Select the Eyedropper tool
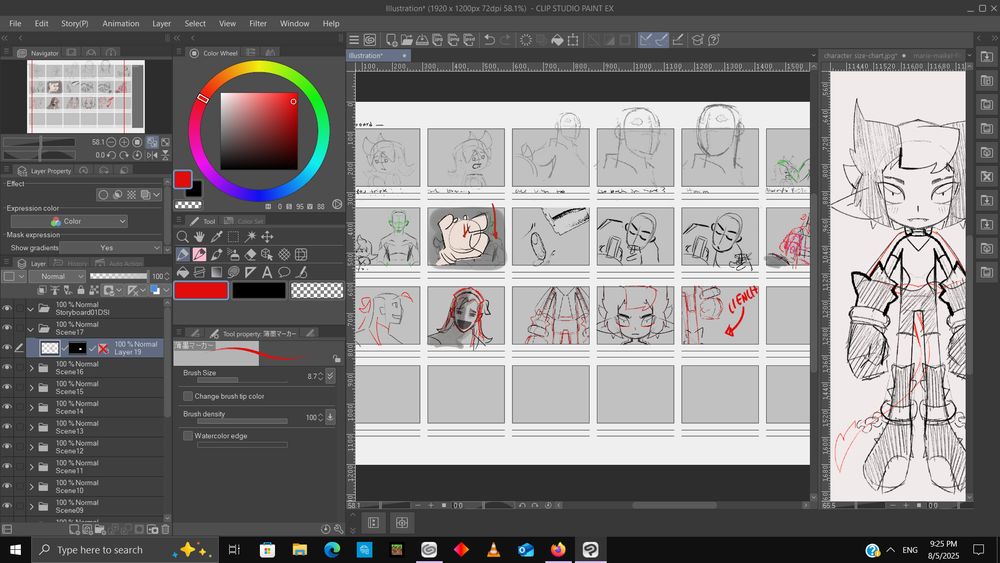Viewport: 1000px width, 563px height. 216,237
